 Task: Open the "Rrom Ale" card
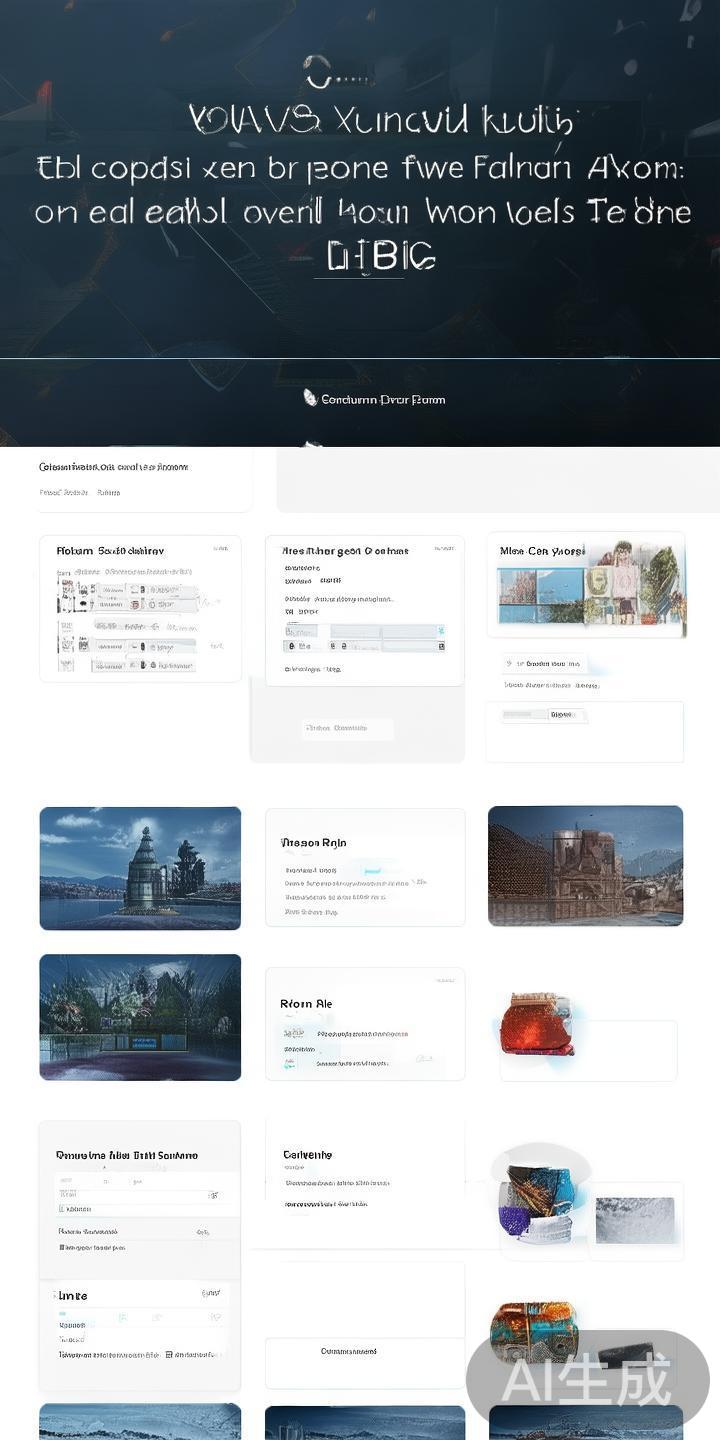point(364,1023)
